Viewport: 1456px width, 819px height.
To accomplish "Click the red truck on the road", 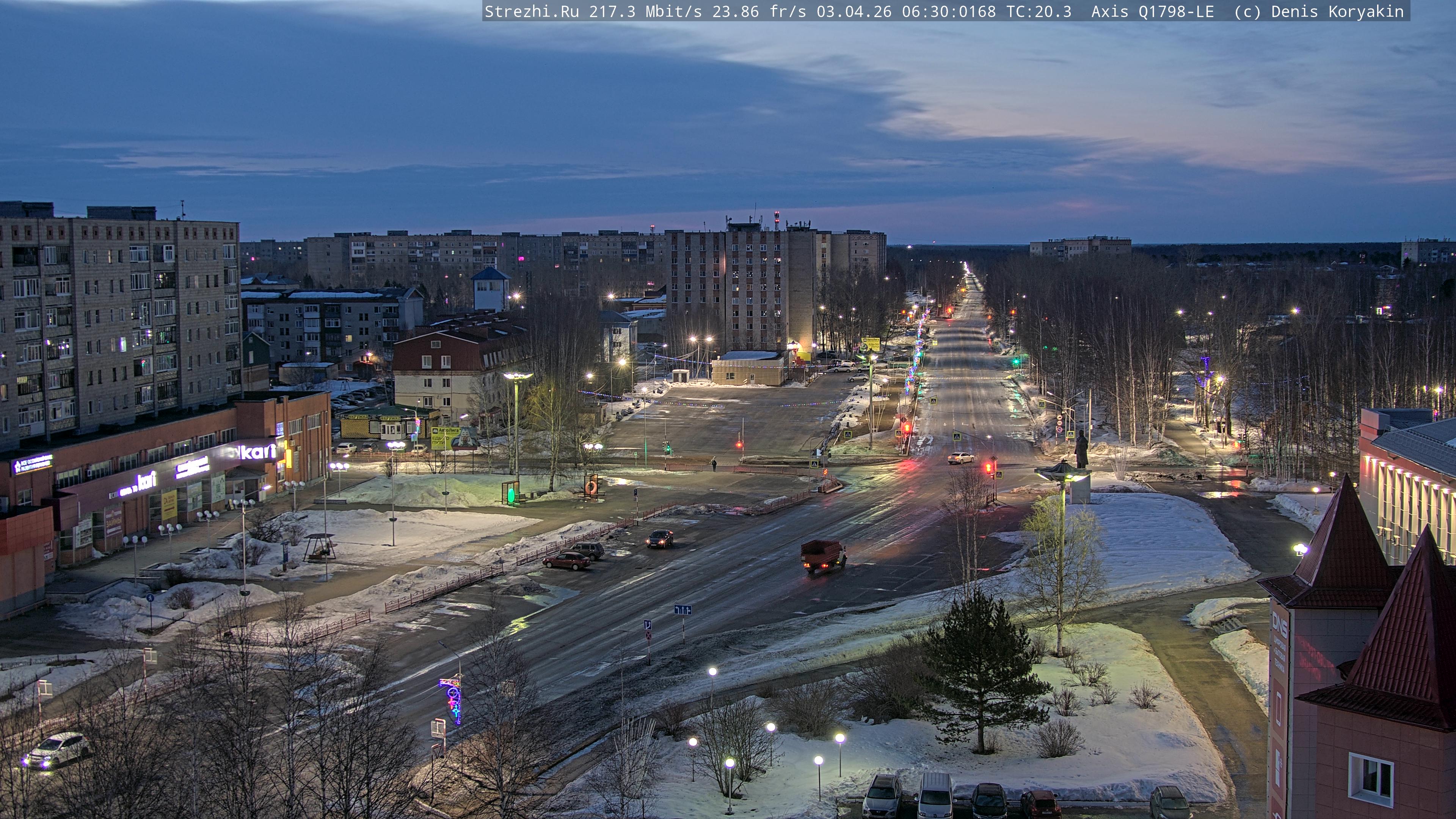I will 823,554.
